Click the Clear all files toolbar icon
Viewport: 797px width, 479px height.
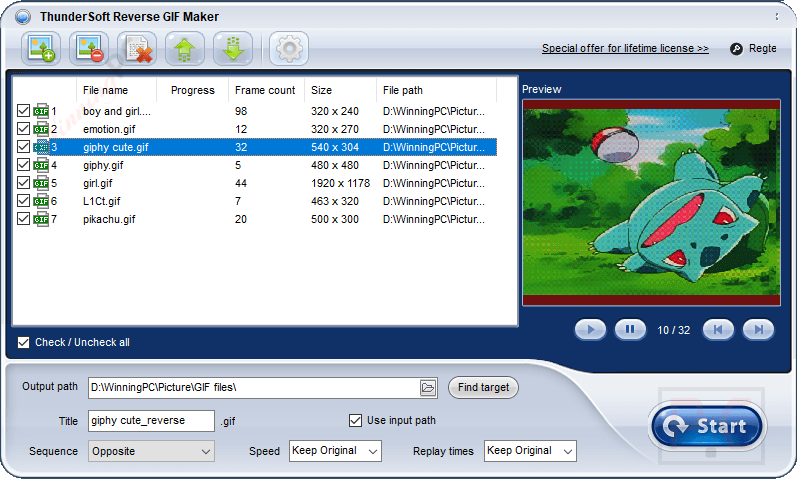click(137, 49)
